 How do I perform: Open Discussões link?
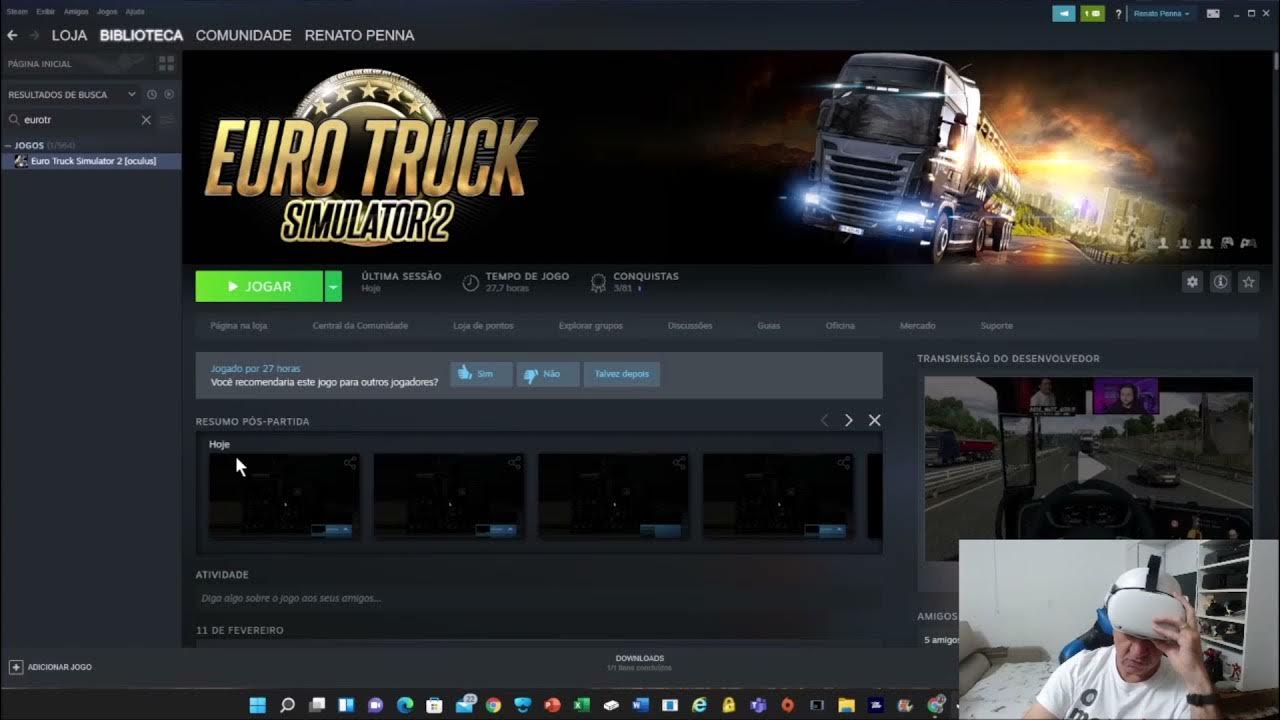point(690,325)
